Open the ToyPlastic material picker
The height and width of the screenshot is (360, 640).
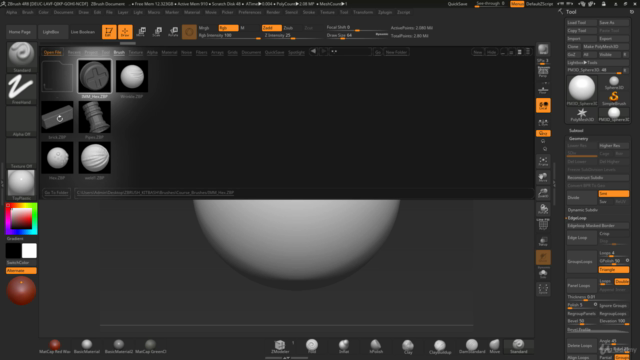(x=22, y=185)
